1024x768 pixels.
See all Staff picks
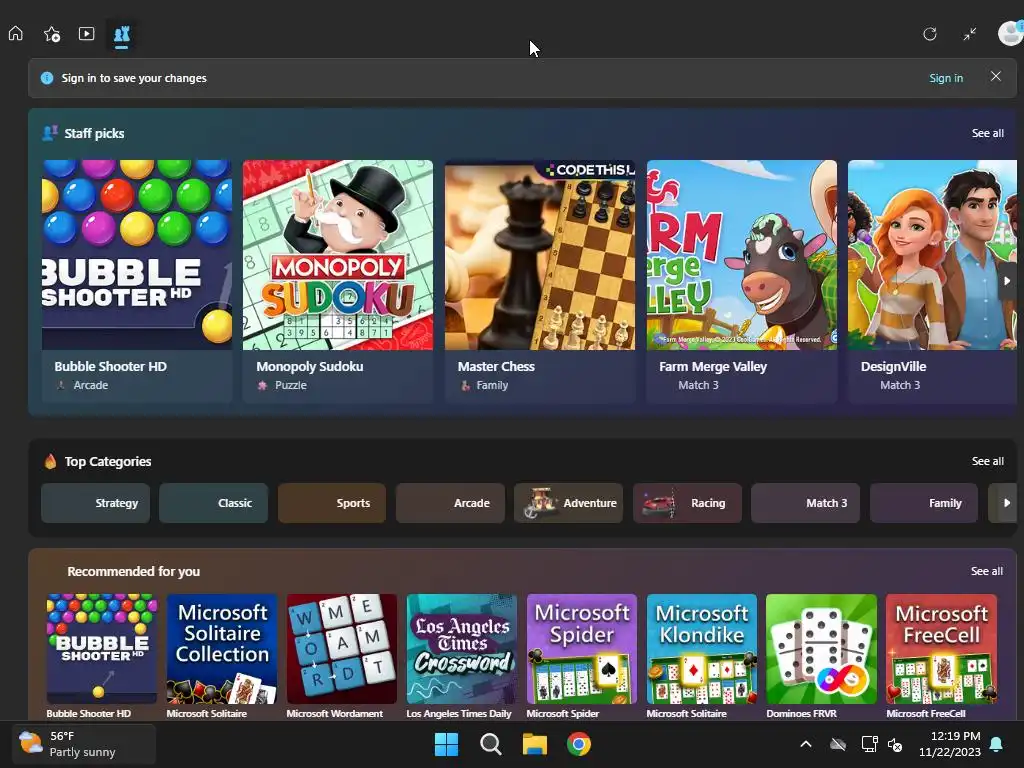pos(987,133)
